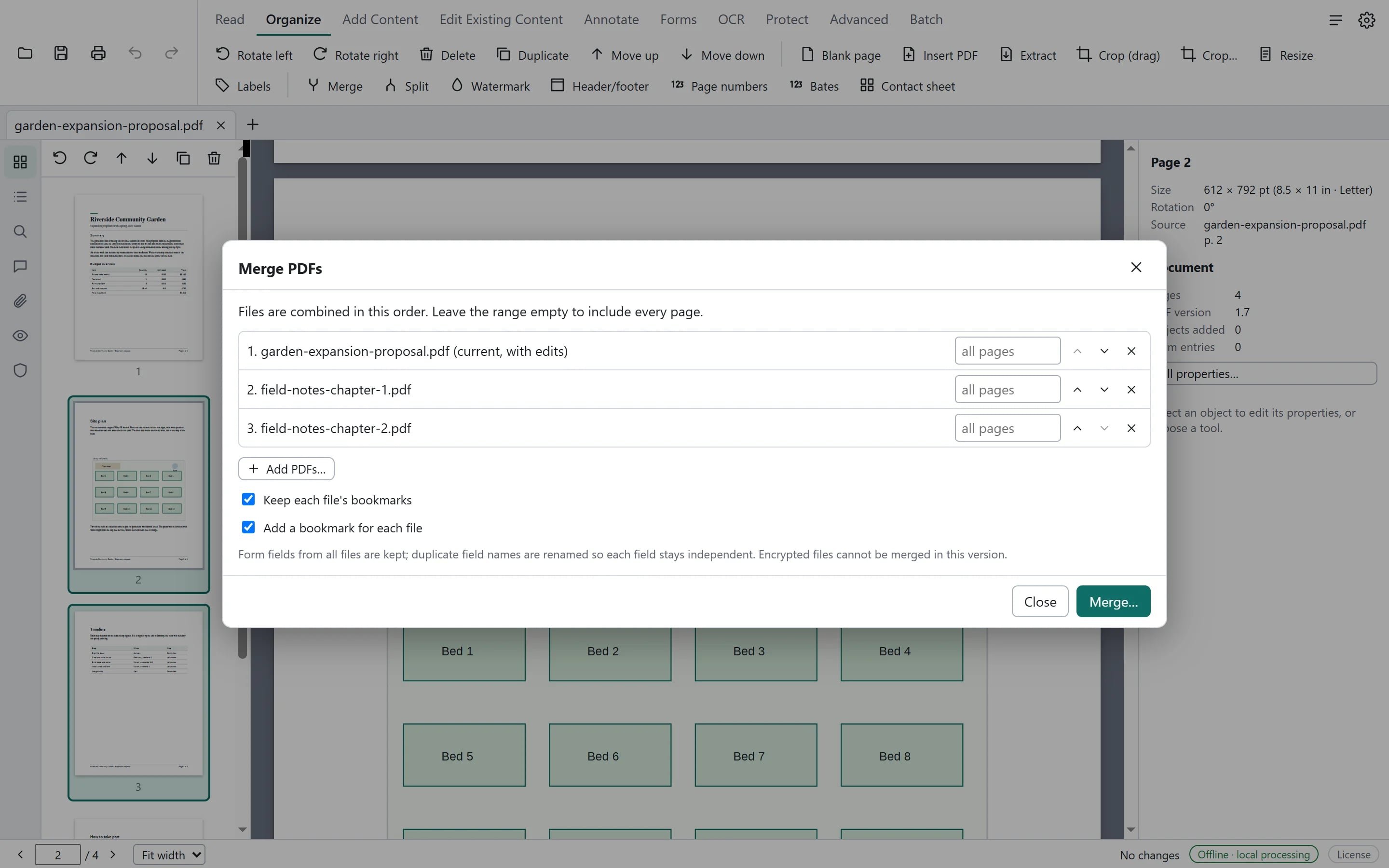Click the Undo arrow in main toolbar
This screenshot has height=868, width=1389.
(x=135, y=54)
